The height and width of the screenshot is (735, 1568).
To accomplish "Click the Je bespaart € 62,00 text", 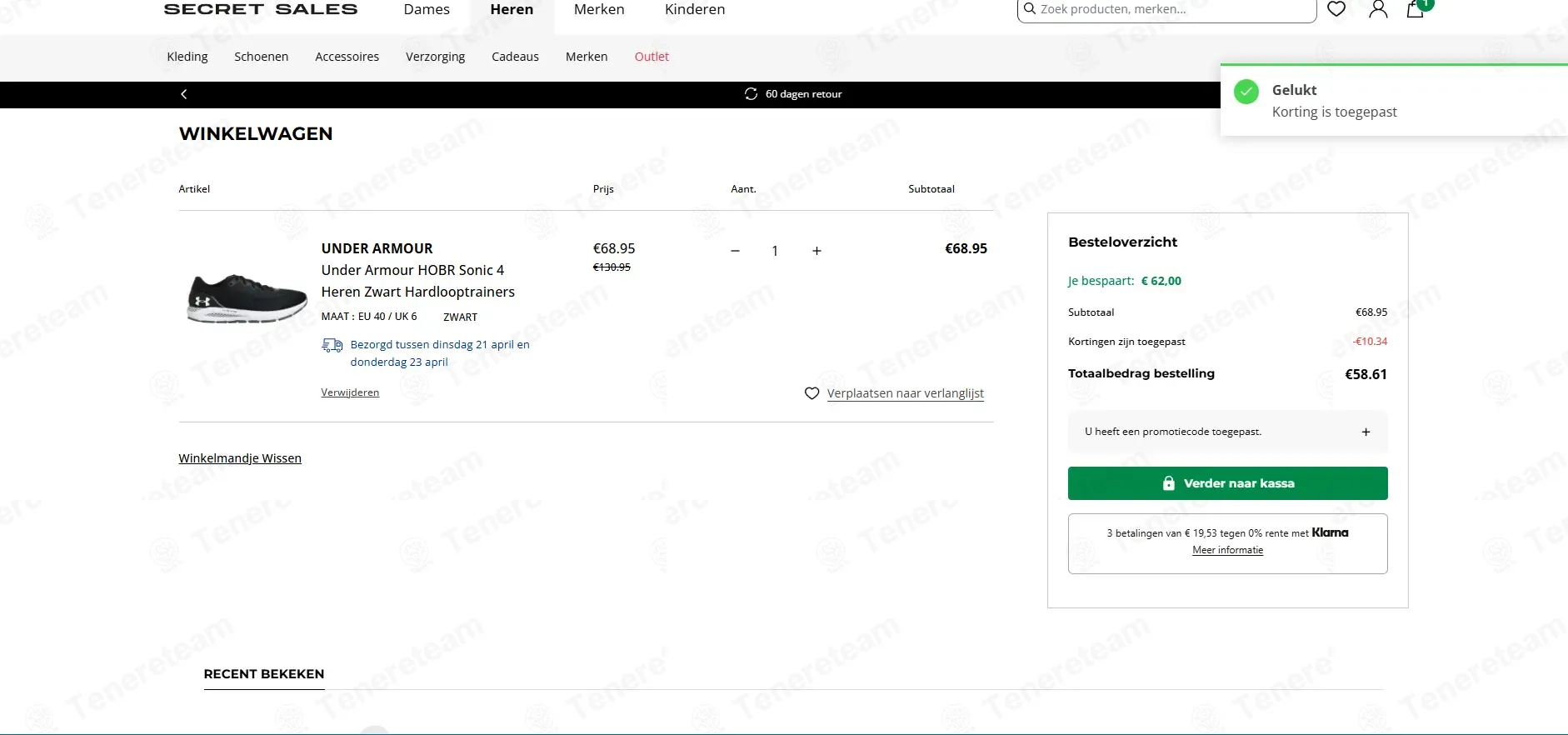I will [x=1125, y=281].
